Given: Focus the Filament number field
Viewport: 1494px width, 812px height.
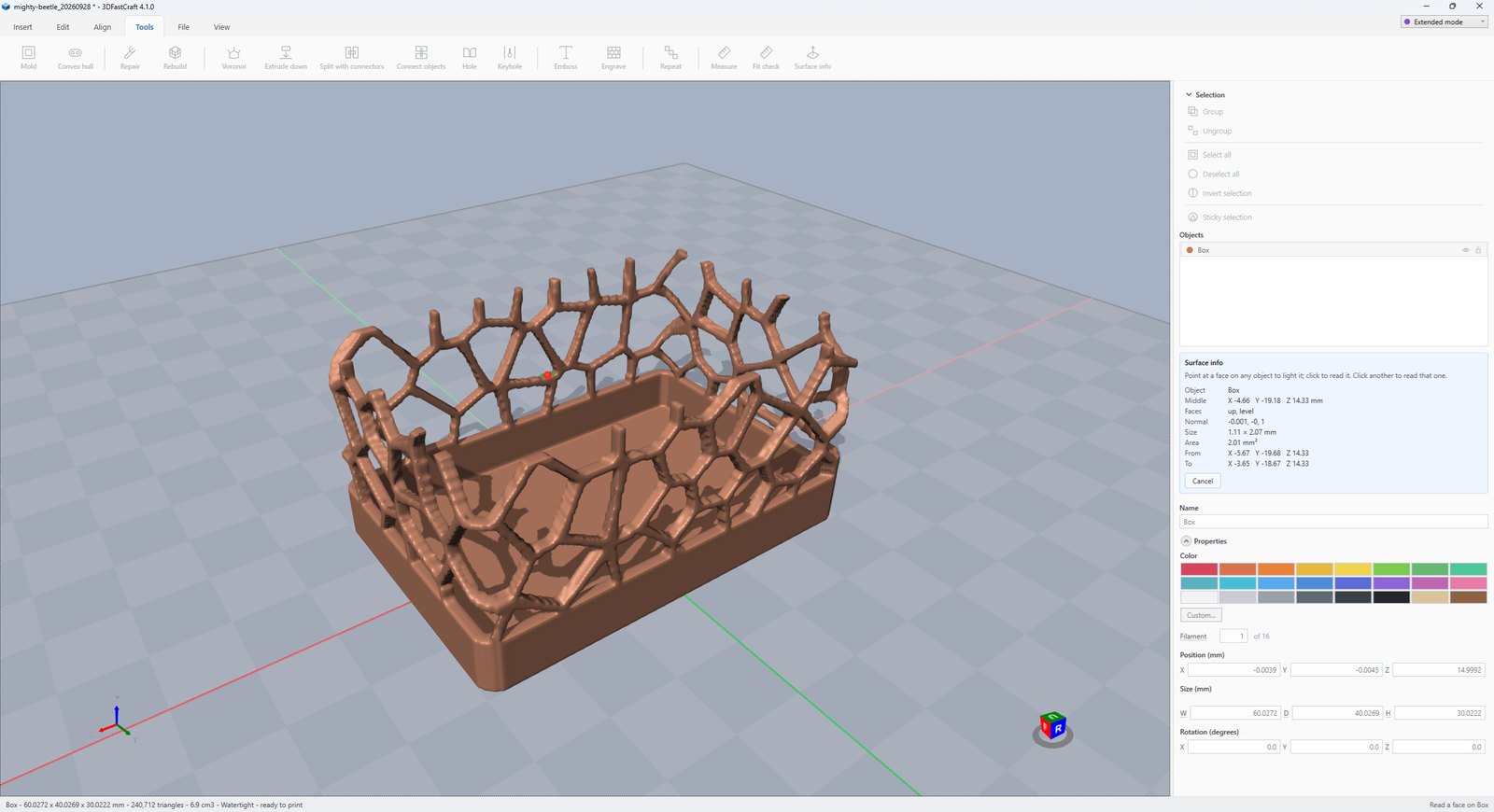Looking at the screenshot, I should coord(1233,637).
